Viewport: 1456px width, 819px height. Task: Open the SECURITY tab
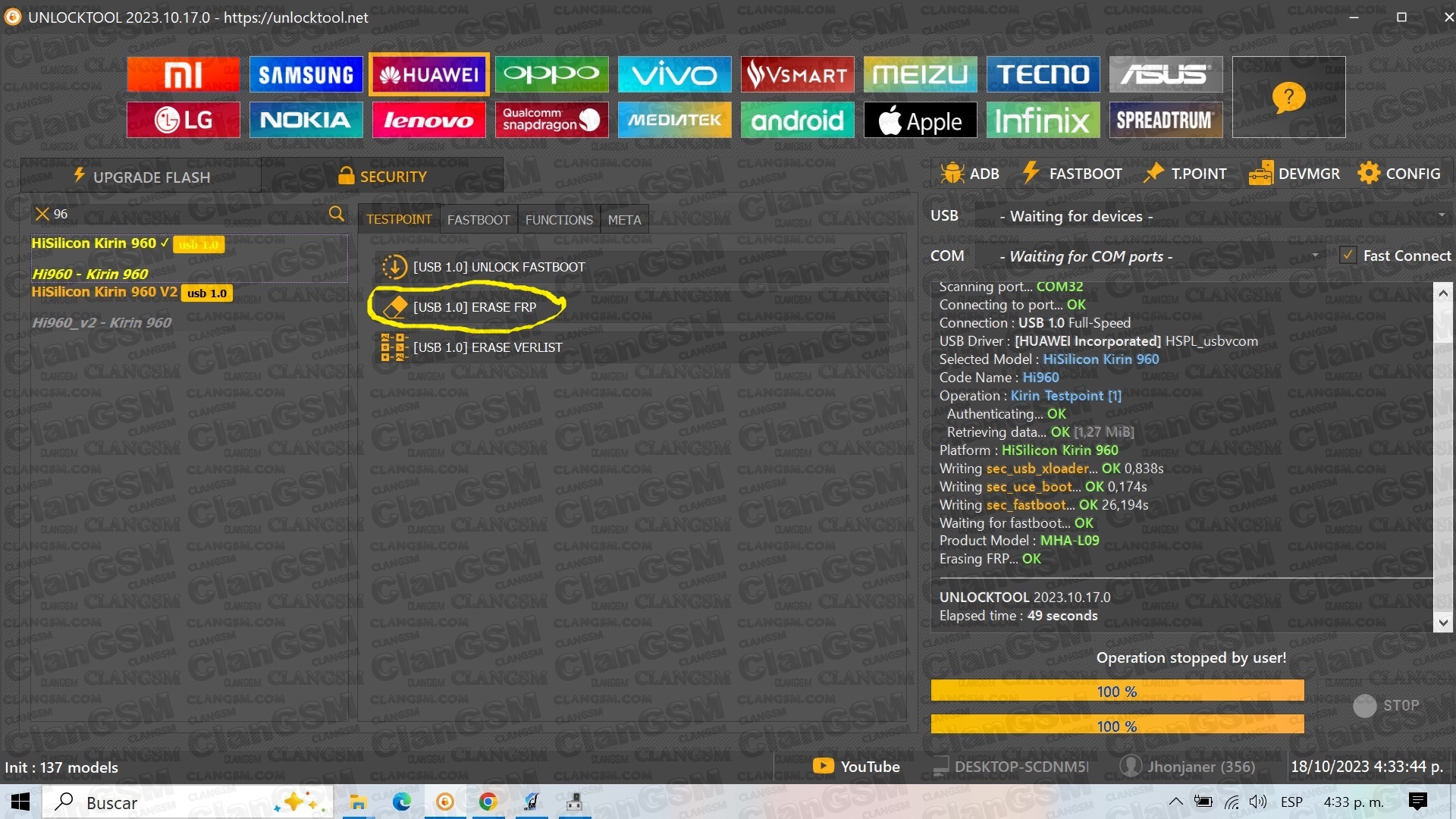click(x=382, y=176)
